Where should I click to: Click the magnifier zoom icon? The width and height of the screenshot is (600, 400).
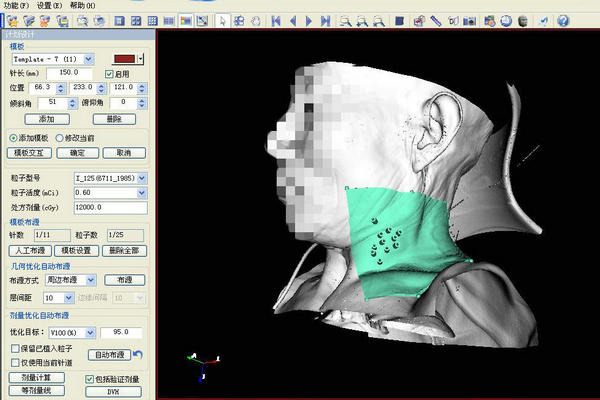tap(344, 19)
